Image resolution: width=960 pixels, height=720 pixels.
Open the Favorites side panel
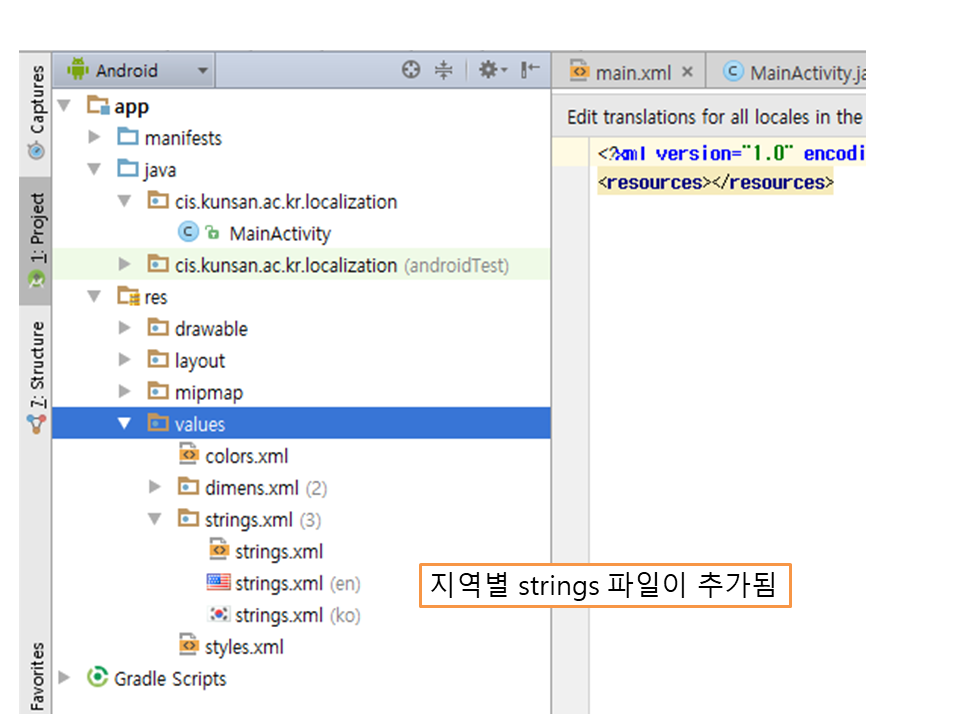coord(36,676)
